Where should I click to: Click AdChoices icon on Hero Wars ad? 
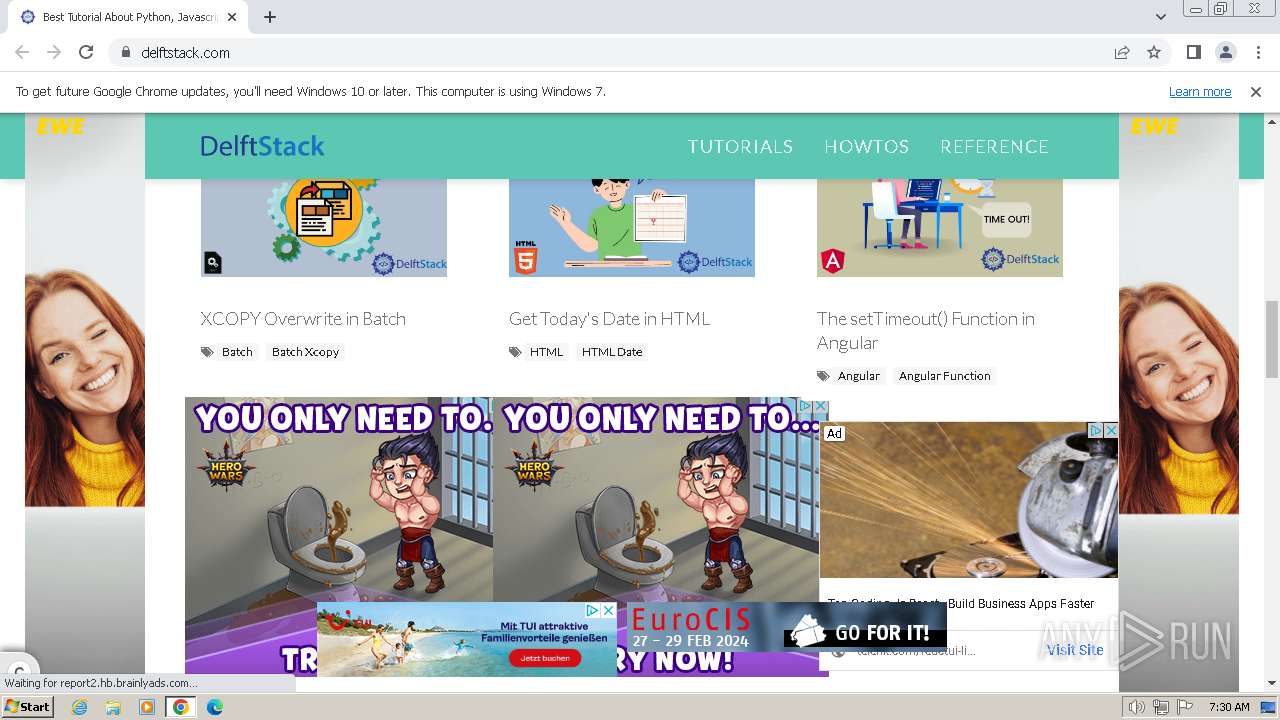point(806,406)
